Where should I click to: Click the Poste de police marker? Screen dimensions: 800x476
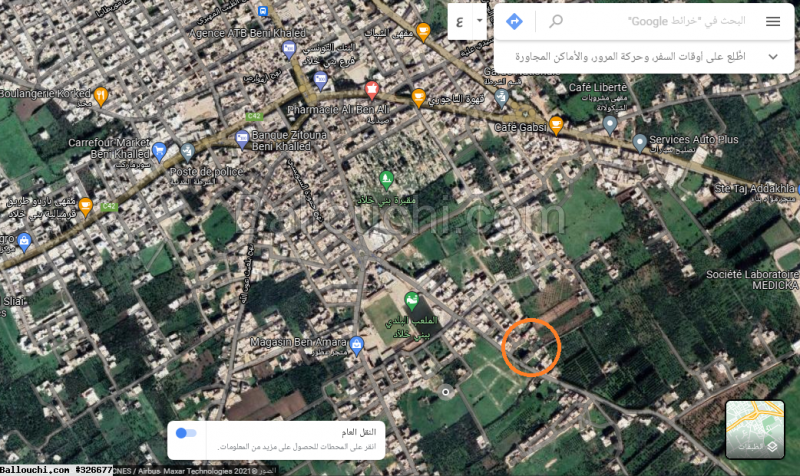click(187, 152)
